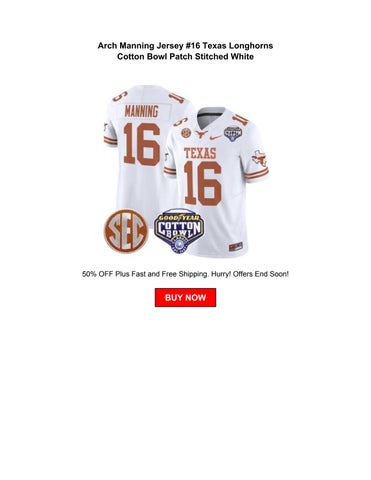Click the small SEC patch on jersey chest
371x480 pixels.
click(185, 133)
